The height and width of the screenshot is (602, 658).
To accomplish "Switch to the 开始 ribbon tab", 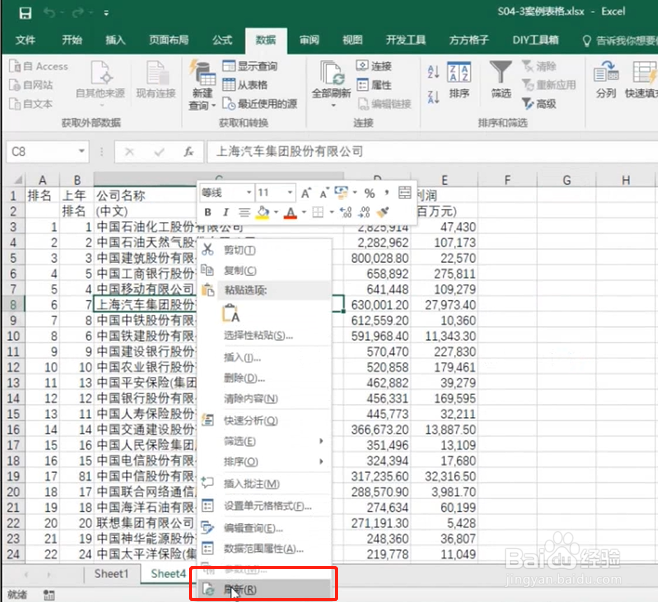I will (x=72, y=40).
